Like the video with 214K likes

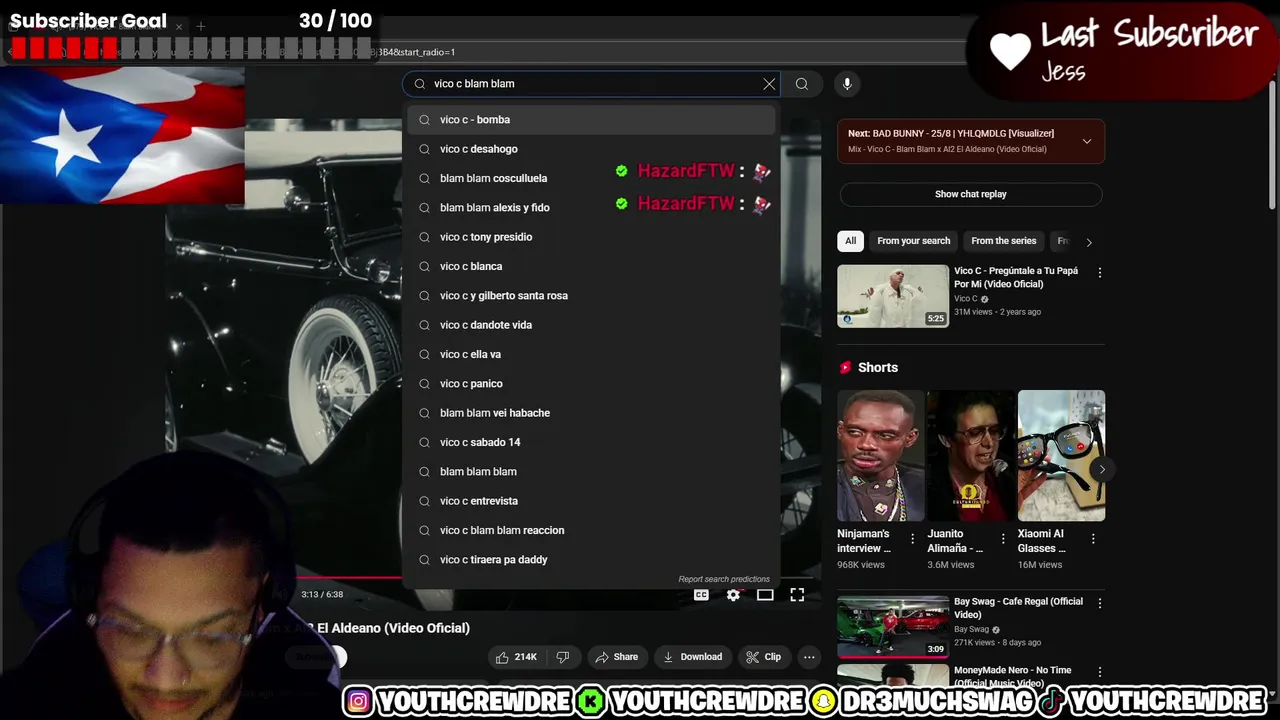click(516, 657)
